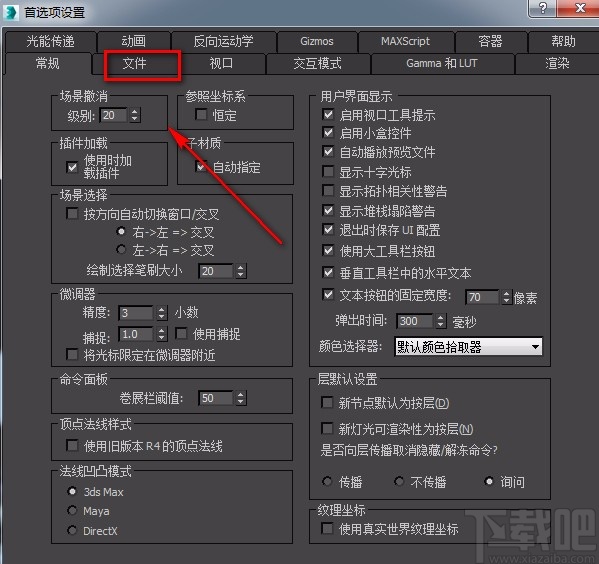Adjust the 弹出时间 spinner arrows
The image size is (599, 564).
[440, 321]
